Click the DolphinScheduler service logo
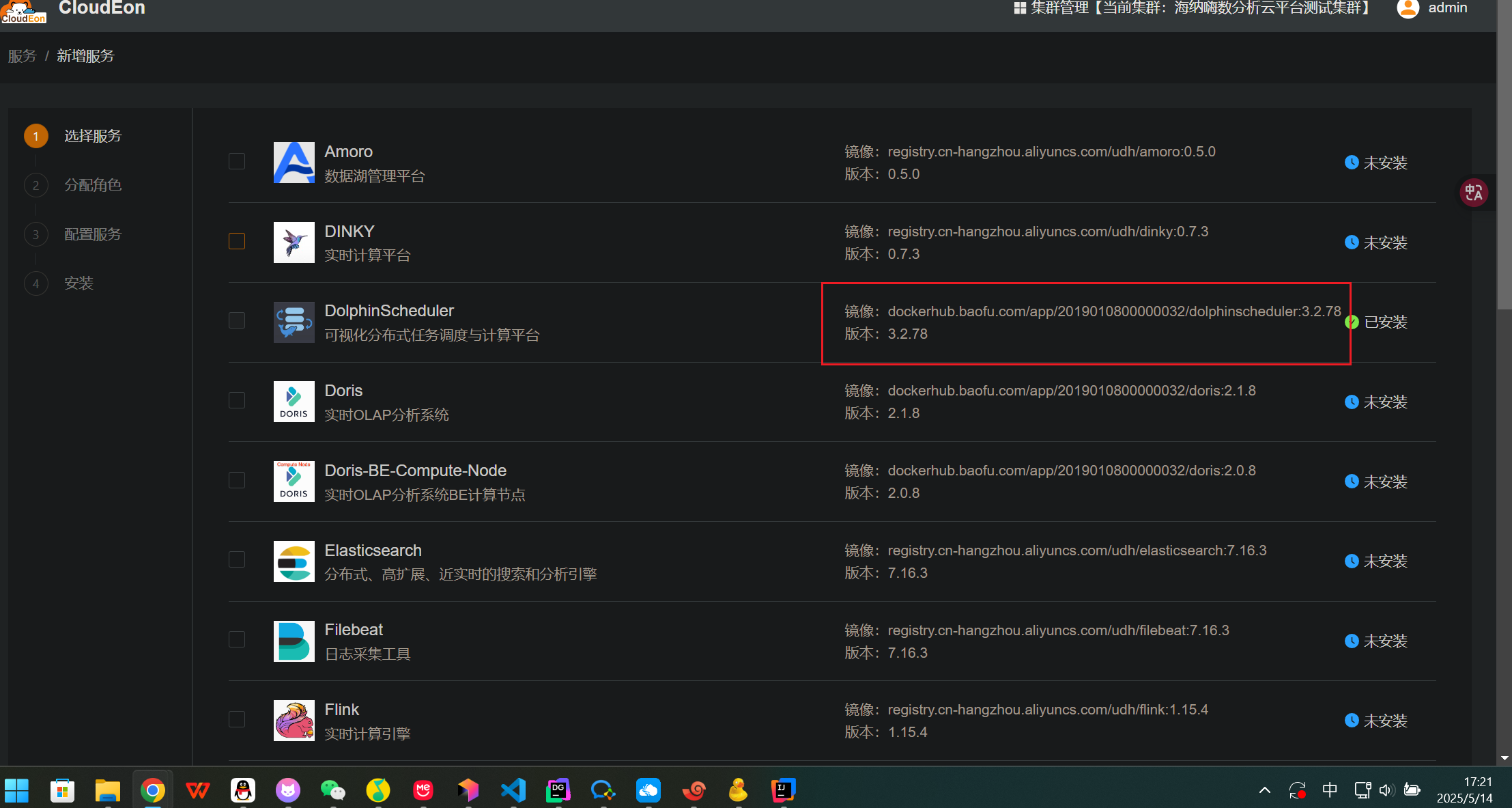This screenshot has width=1512, height=808. [x=294, y=322]
